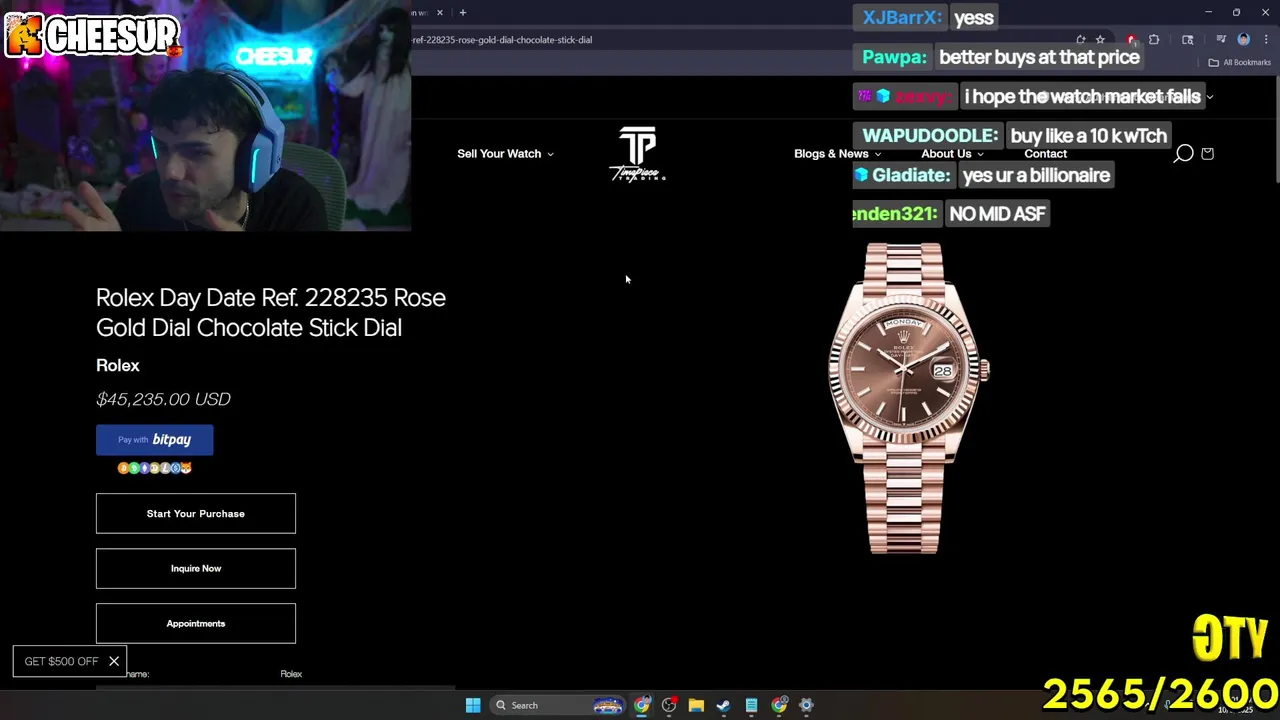Expand the Blogs & News menu
The width and height of the screenshot is (1280, 720).
point(837,153)
